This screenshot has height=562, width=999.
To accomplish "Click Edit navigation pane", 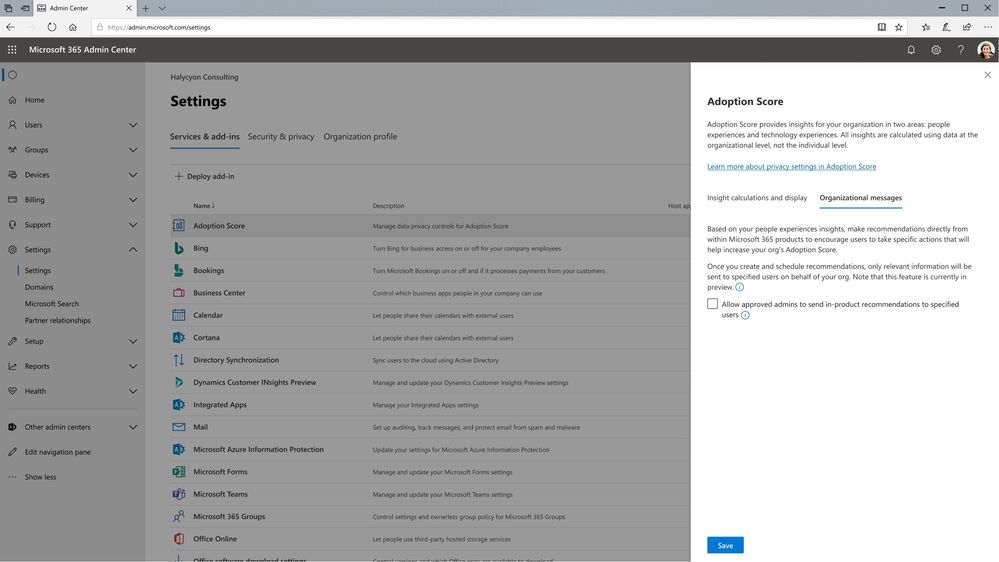I will [x=57, y=452].
